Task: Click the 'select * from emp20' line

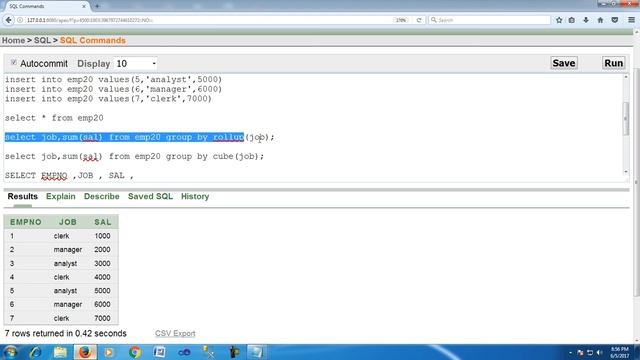Action: tap(54, 118)
